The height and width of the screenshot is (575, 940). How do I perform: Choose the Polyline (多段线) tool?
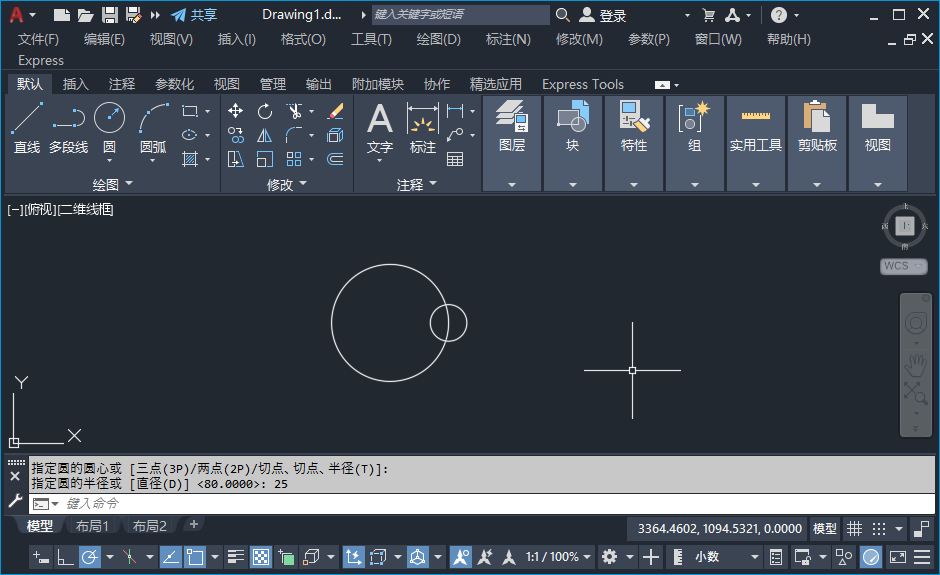(x=68, y=127)
